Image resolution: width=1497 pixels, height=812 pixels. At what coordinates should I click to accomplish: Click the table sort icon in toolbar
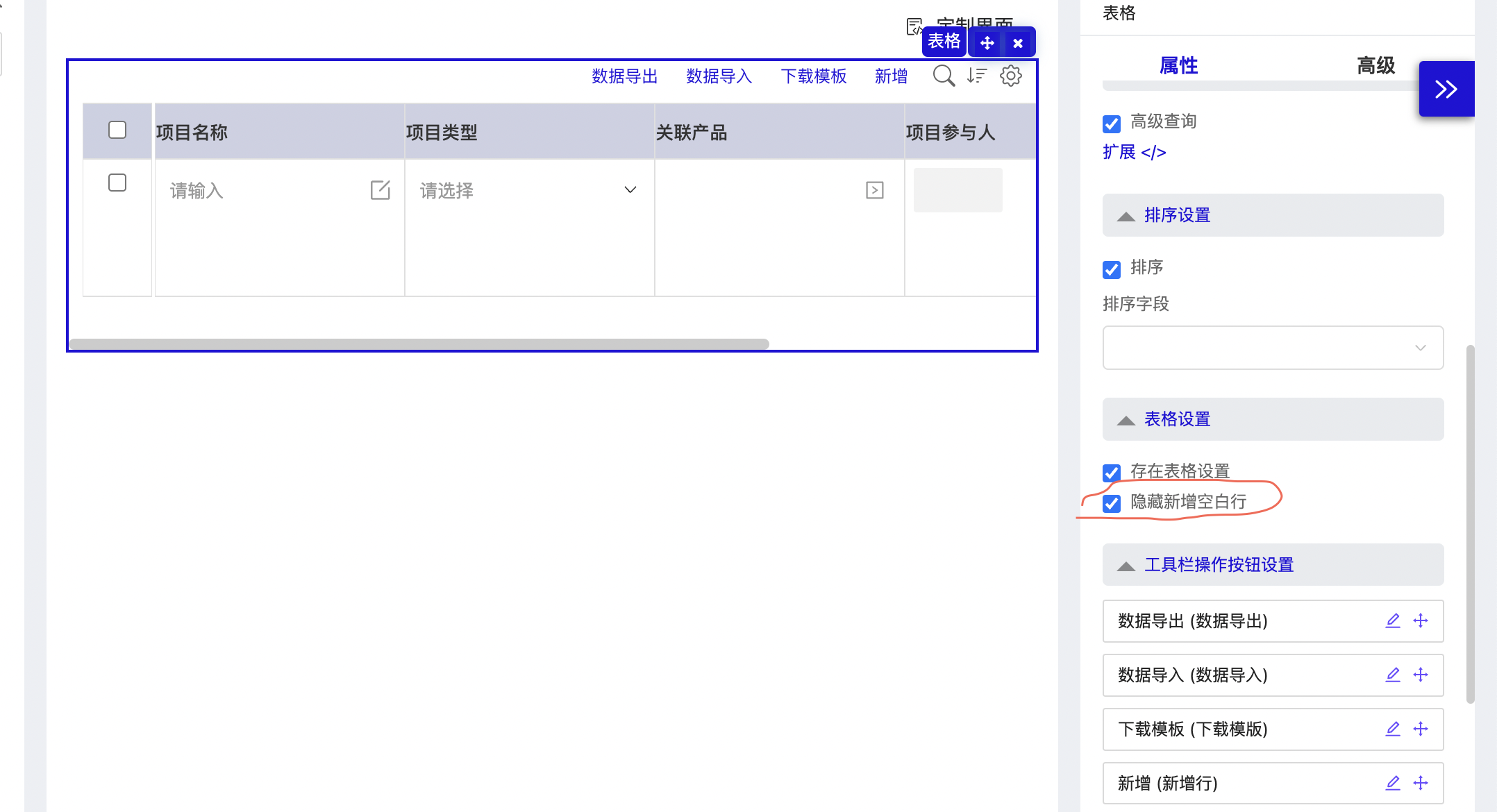click(x=977, y=76)
